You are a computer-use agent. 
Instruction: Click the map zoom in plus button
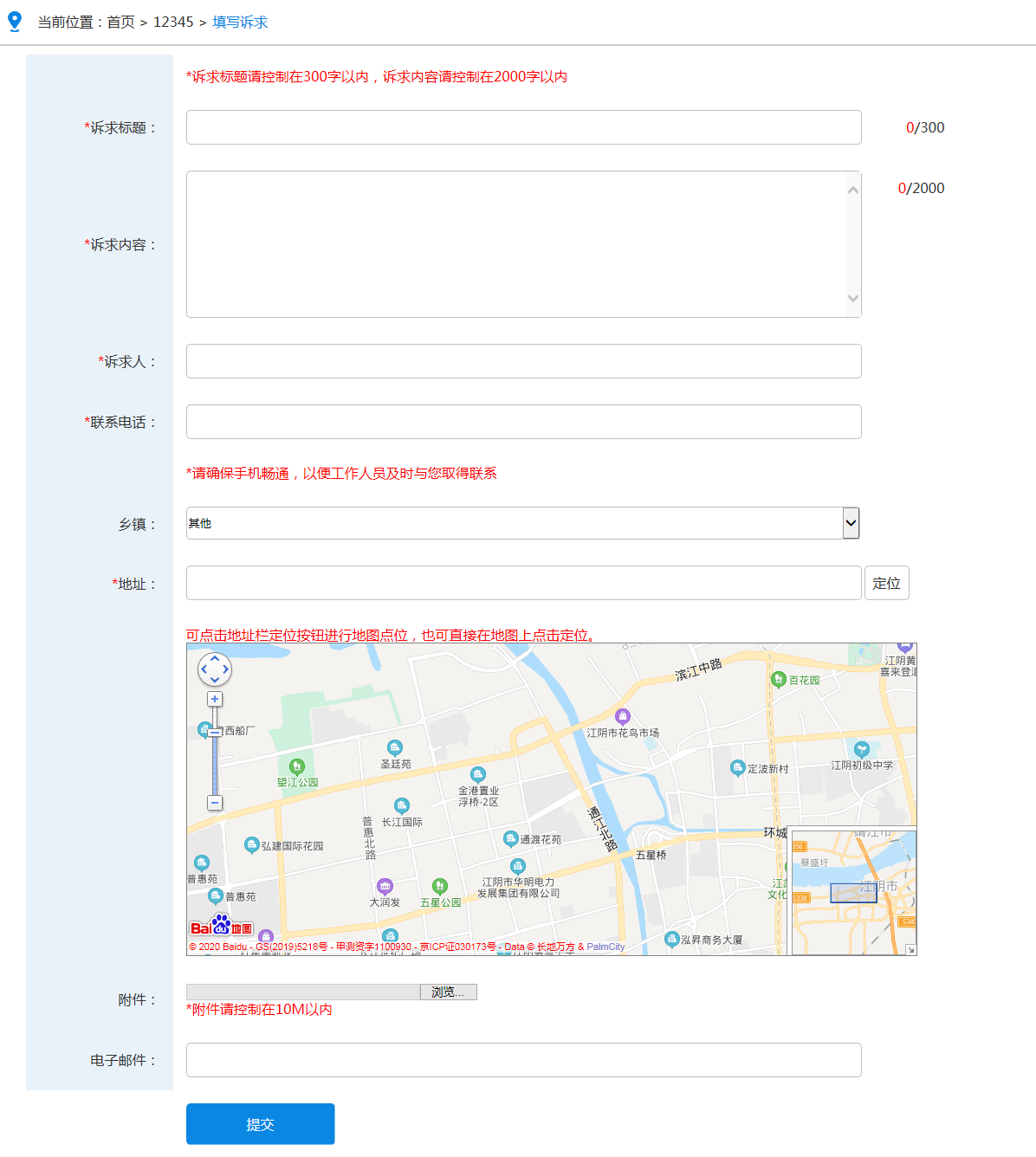click(215, 699)
